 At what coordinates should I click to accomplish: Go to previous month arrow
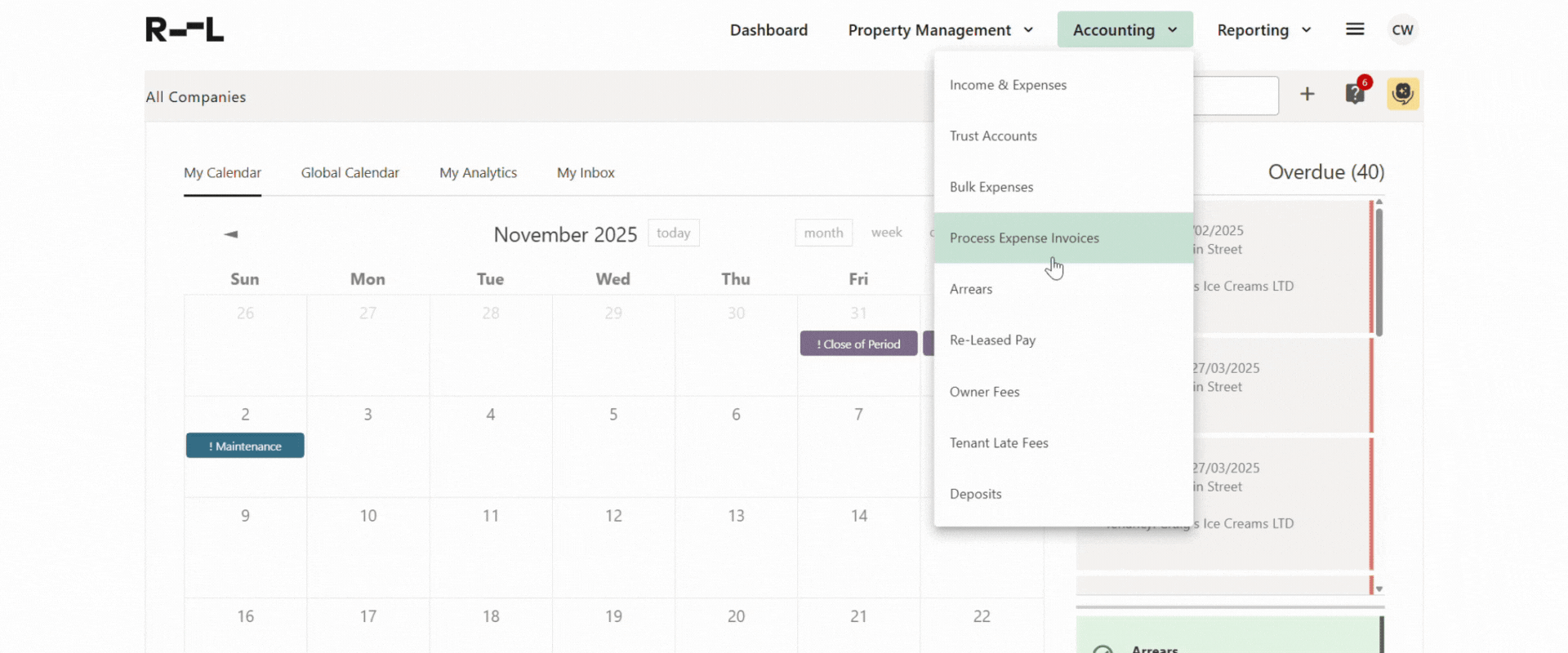tap(231, 234)
